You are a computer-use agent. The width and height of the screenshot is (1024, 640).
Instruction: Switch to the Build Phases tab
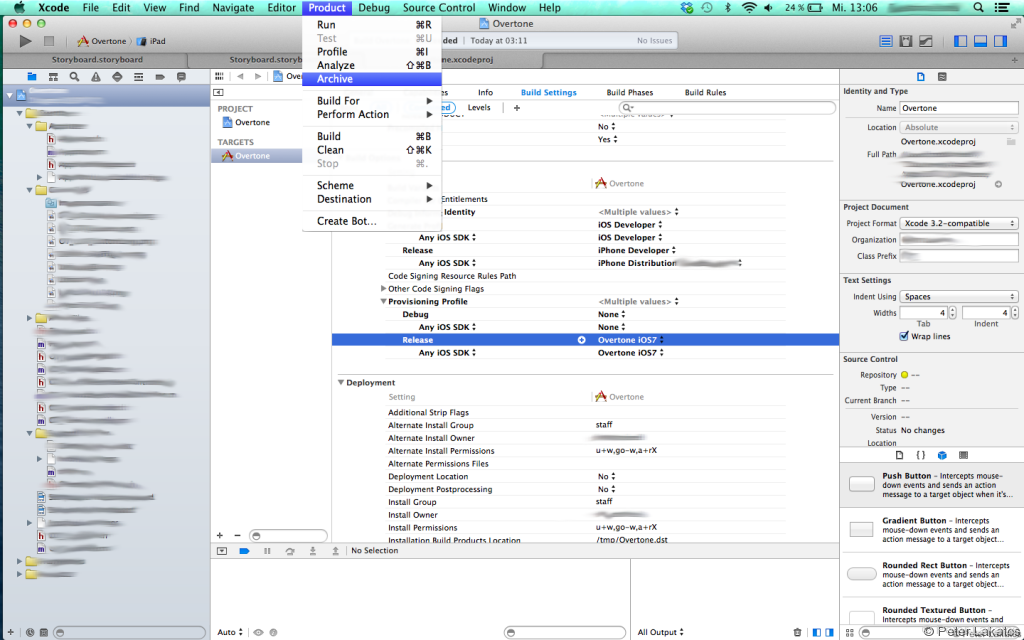[630, 93]
